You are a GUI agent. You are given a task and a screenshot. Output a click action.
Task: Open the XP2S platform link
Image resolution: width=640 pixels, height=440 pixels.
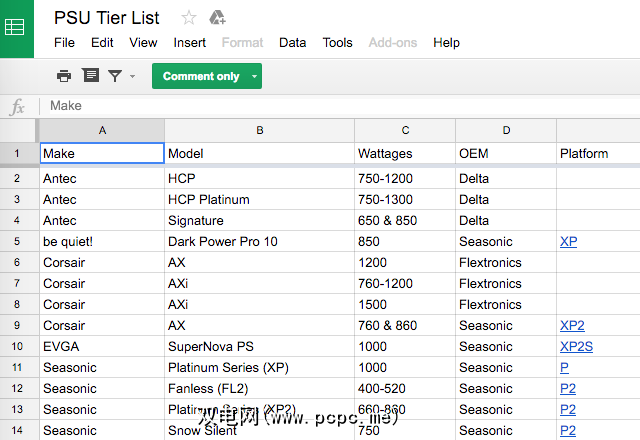click(x=576, y=346)
